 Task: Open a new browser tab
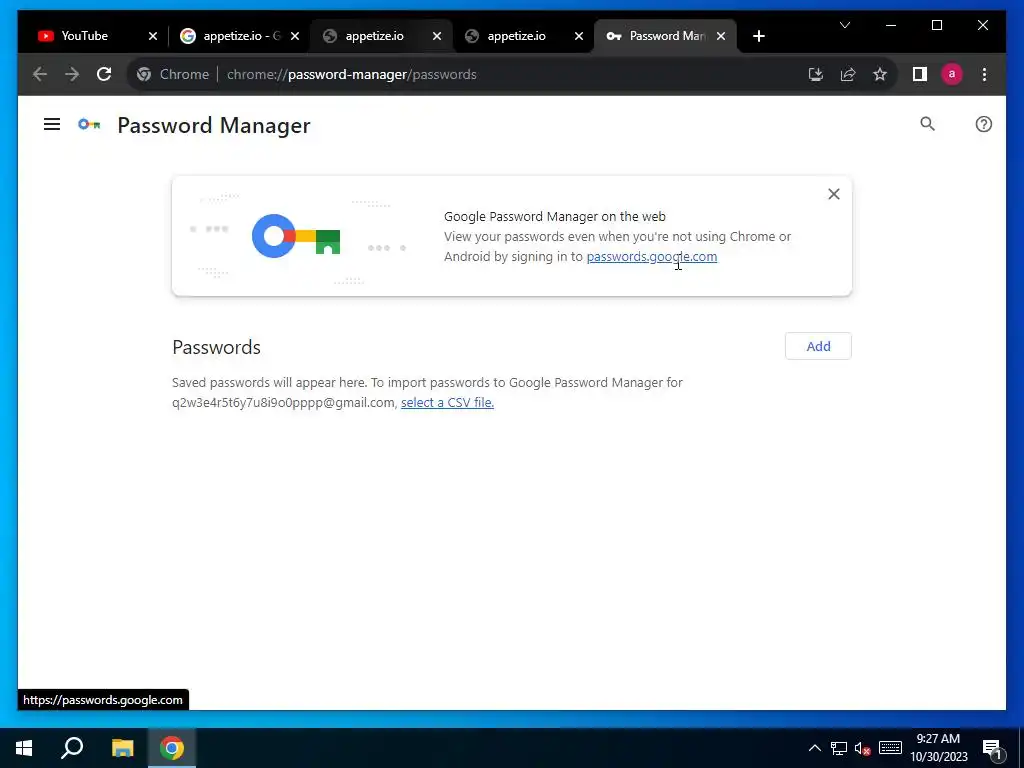(x=758, y=36)
